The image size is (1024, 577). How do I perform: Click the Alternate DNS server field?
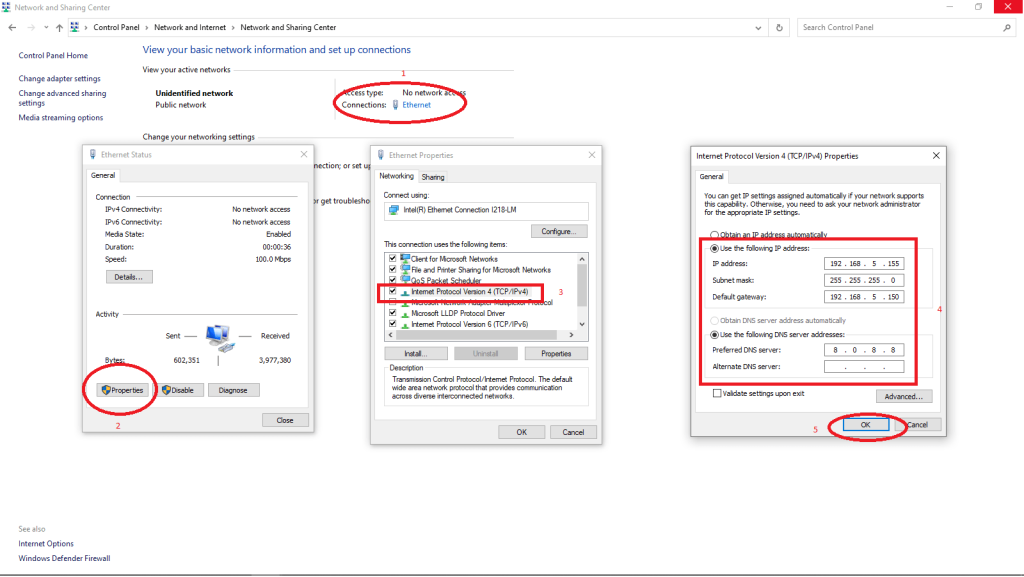864,366
